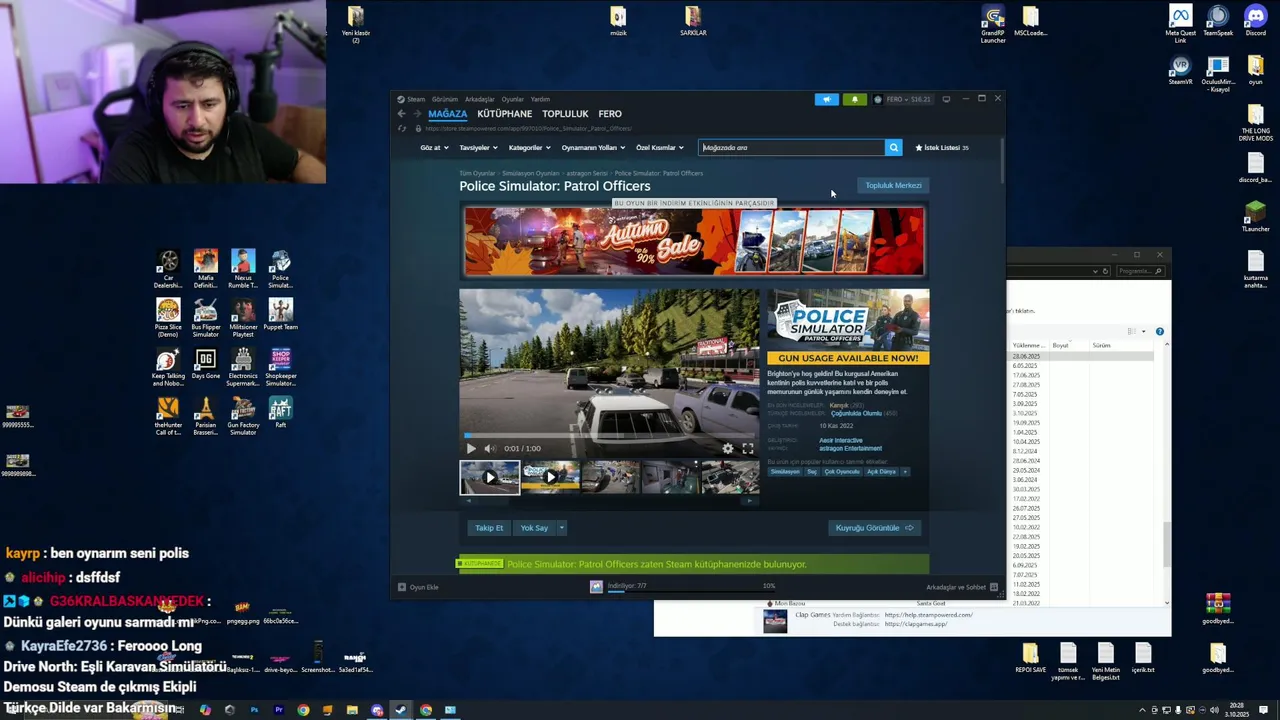The width and height of the screenshot is (1280, 720).
Task: Expand the Kategoriler dropdown
Action: tap(529, 147)
